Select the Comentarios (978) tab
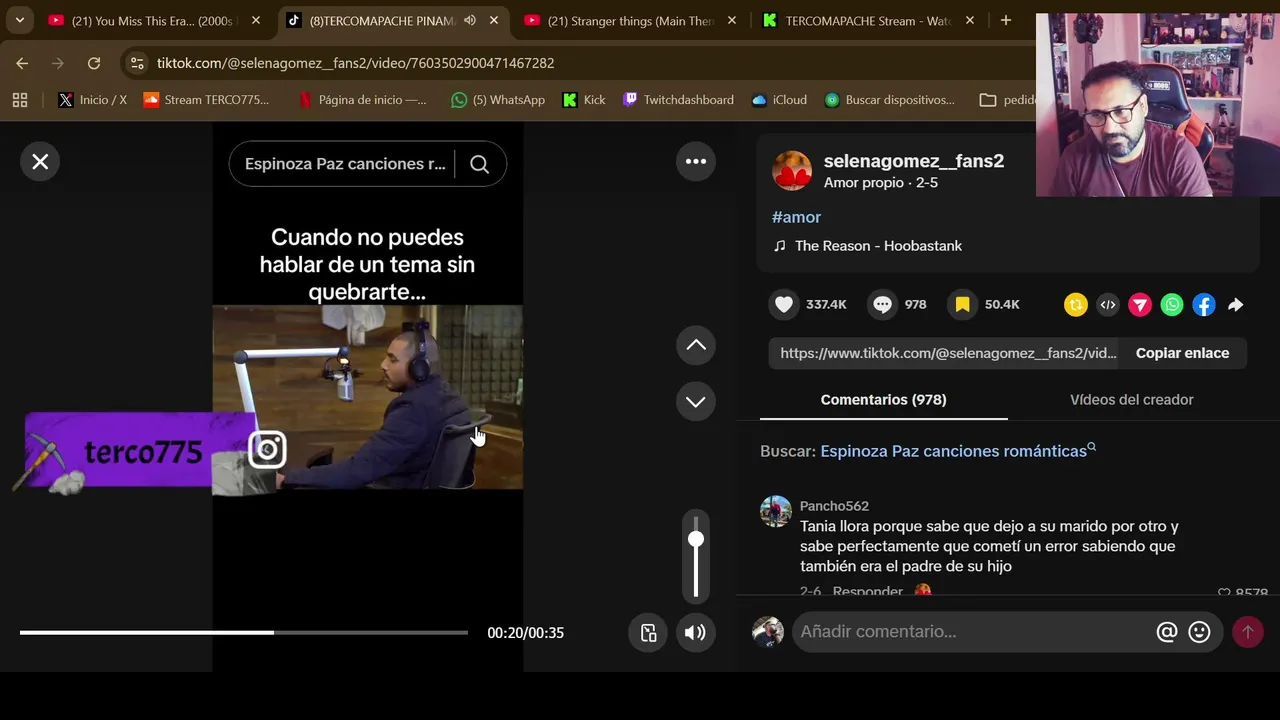 tap(883, 400)
